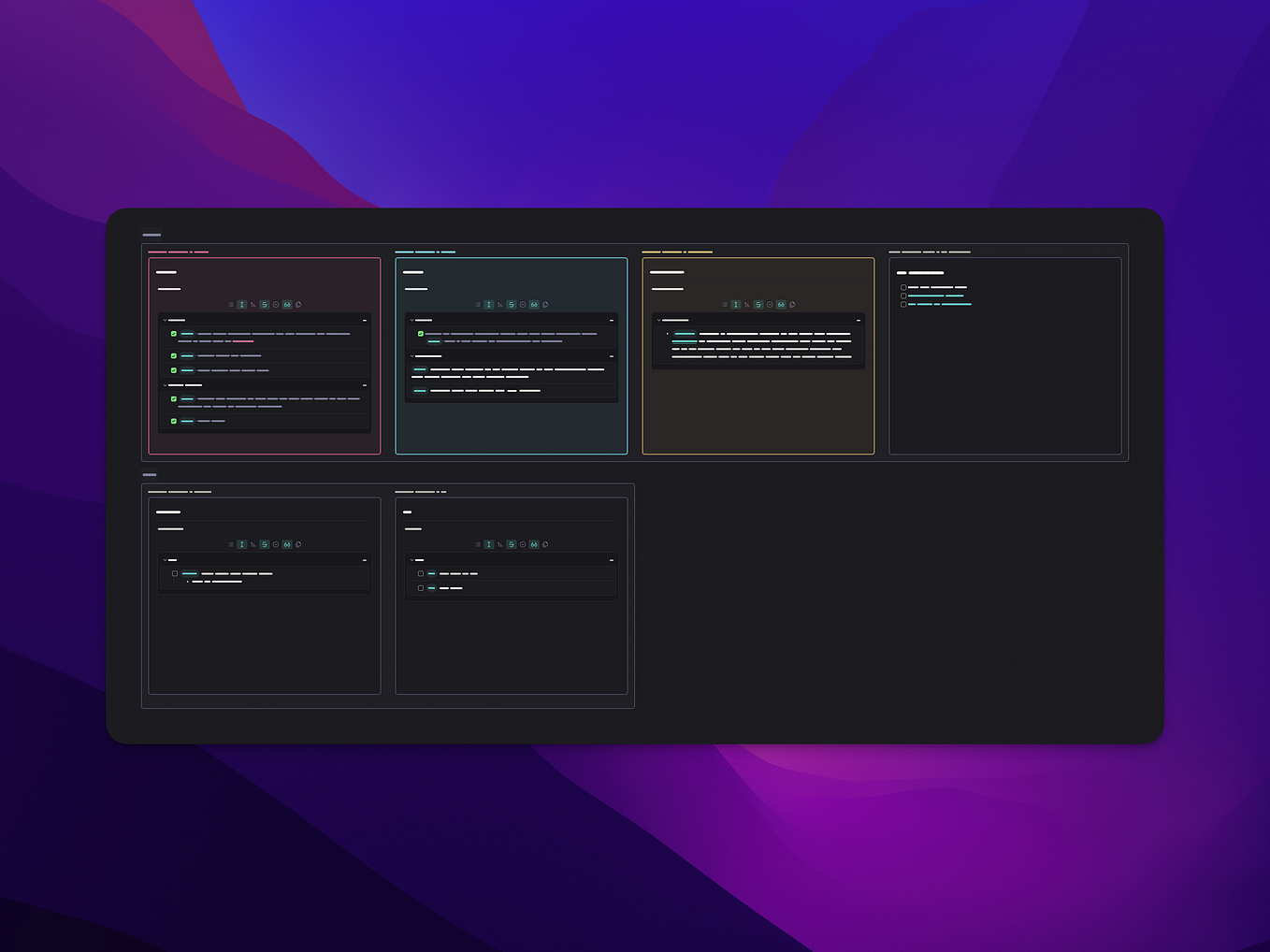Uncheck the first completed task on the pink card
1270x952 pixels.
[173, 333]
